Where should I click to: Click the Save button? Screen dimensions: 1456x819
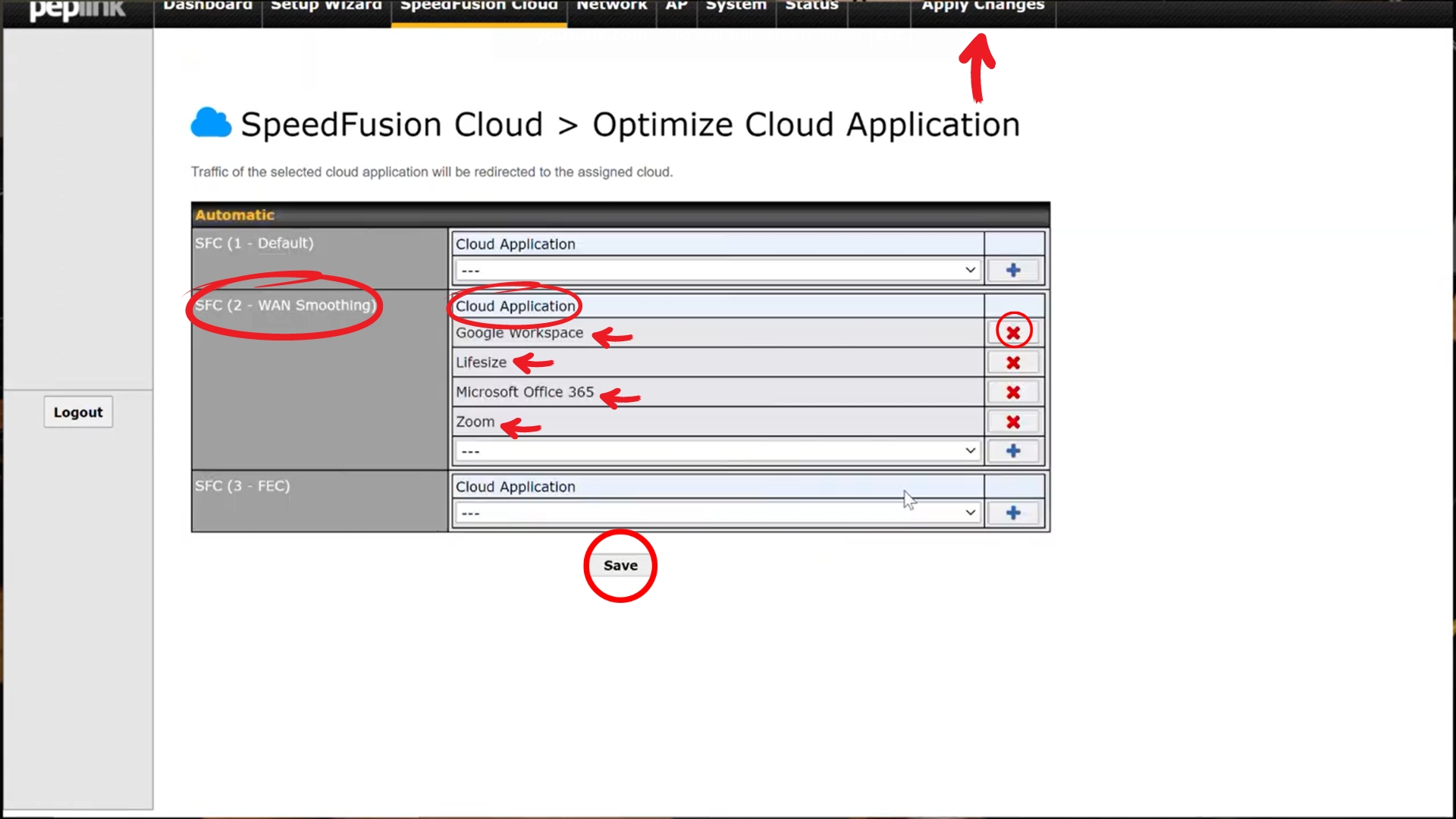point(620,566)
